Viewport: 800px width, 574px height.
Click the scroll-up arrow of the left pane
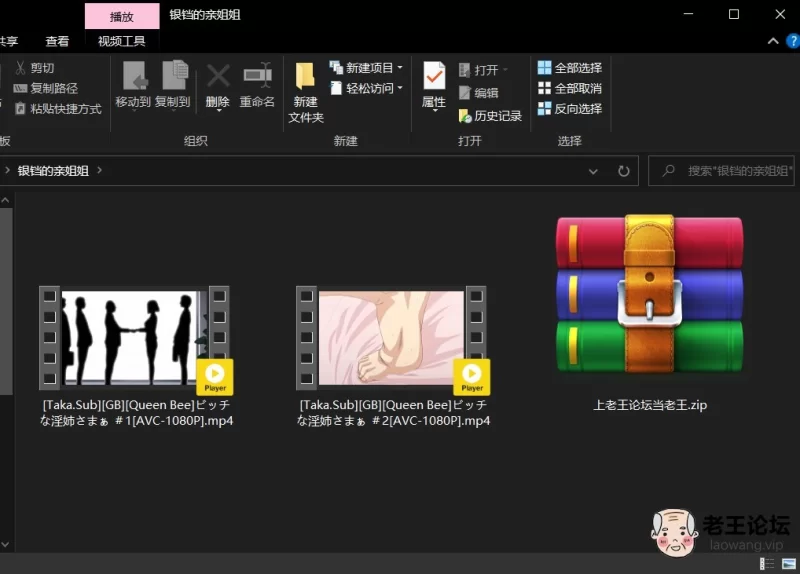[x=5, y=201]
